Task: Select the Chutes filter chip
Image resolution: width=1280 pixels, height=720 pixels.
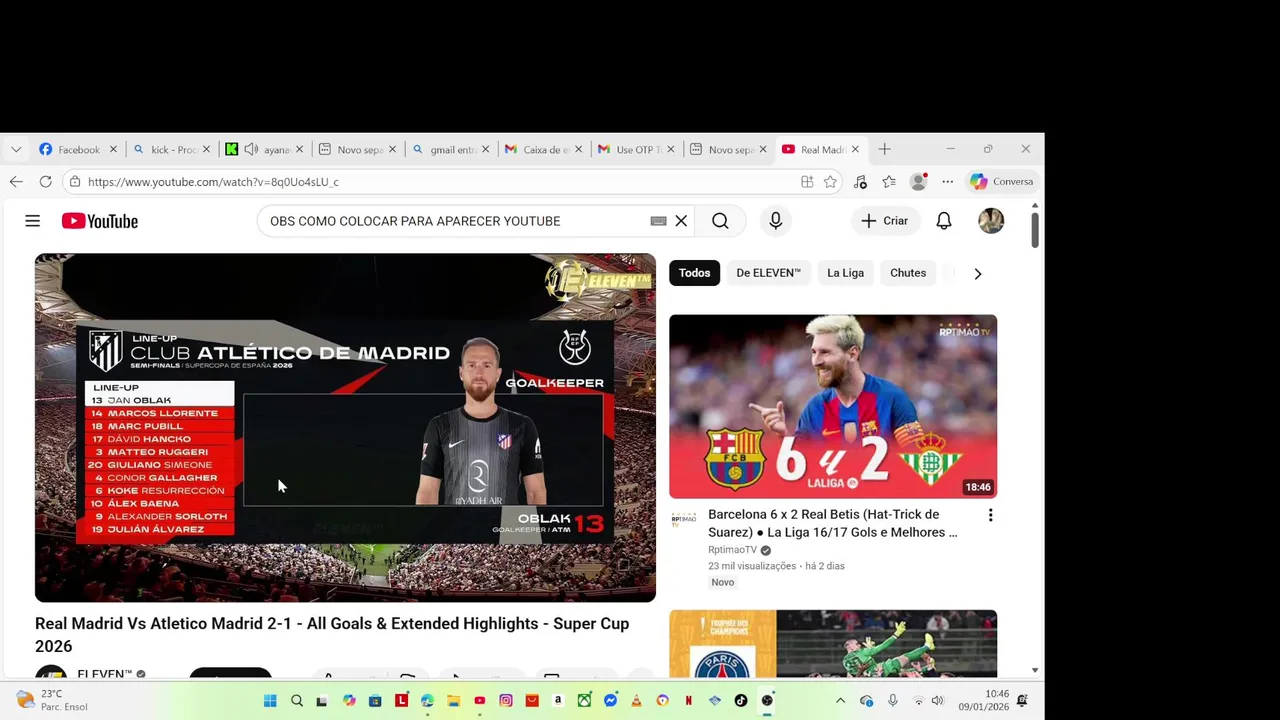Action: (x=908, y=273)
